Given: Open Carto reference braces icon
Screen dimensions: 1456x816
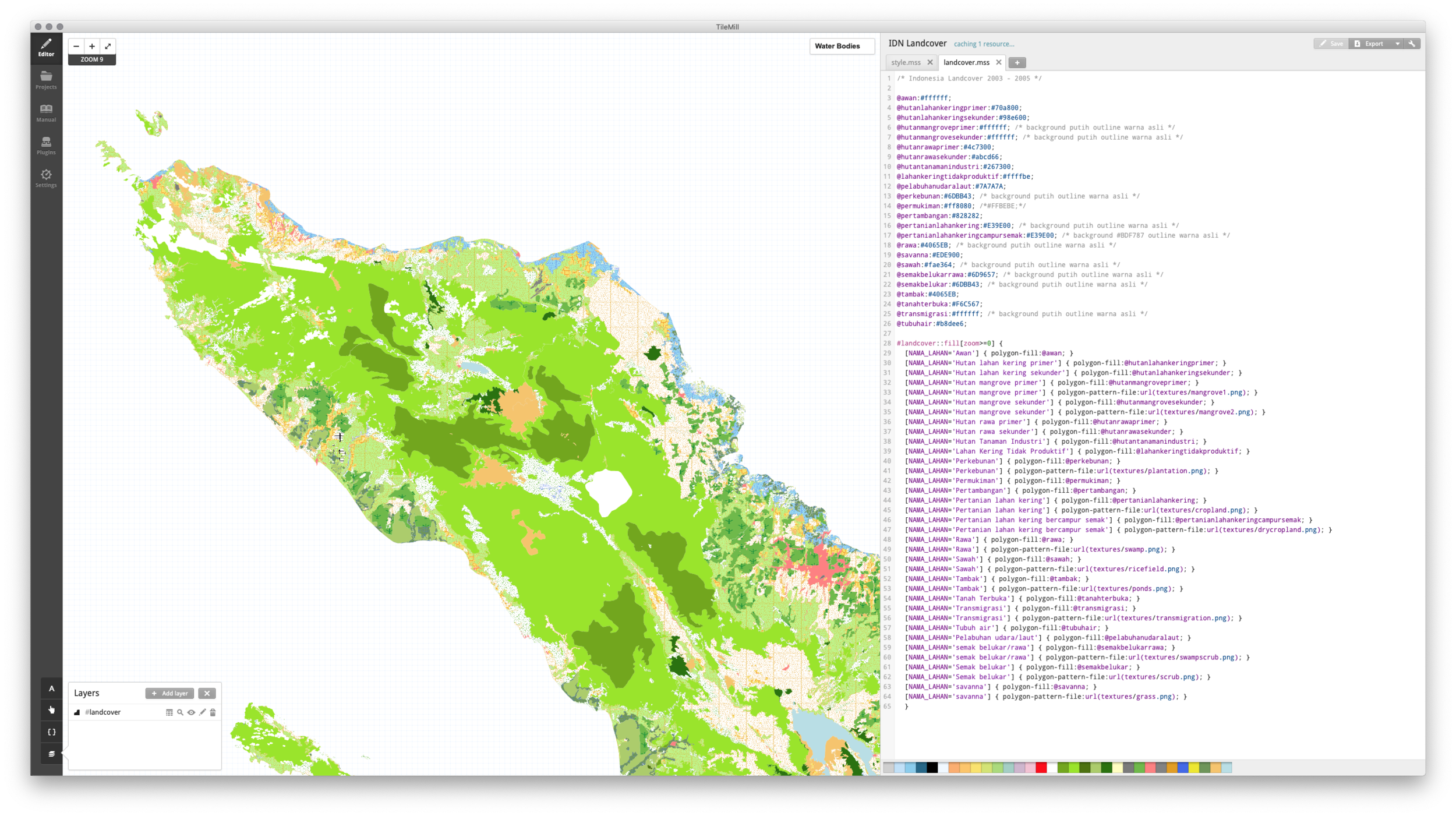Looking at the screenshot, I should (x=51, y=732).
